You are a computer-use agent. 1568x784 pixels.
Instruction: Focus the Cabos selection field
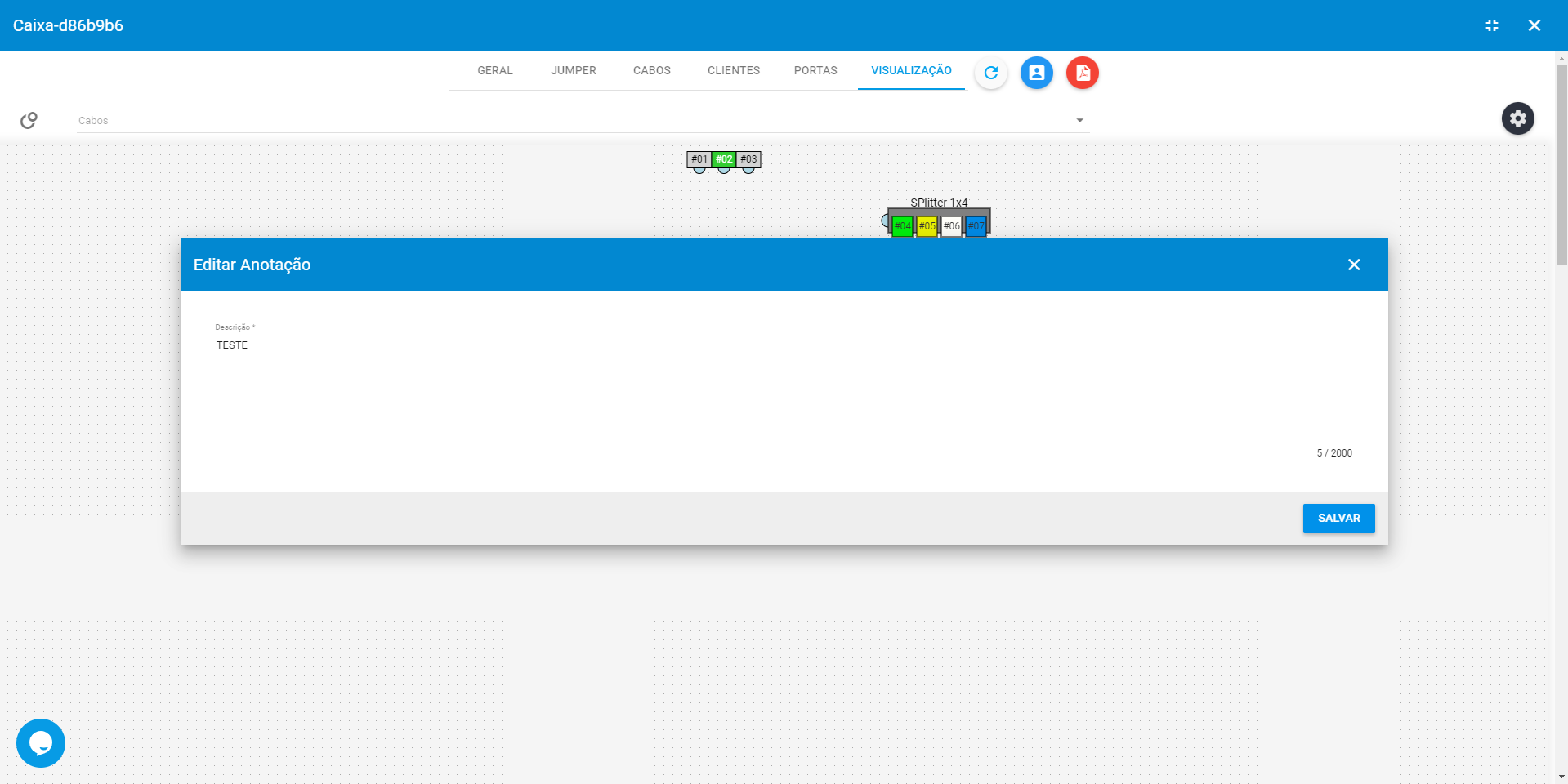(x=583, y=120)
